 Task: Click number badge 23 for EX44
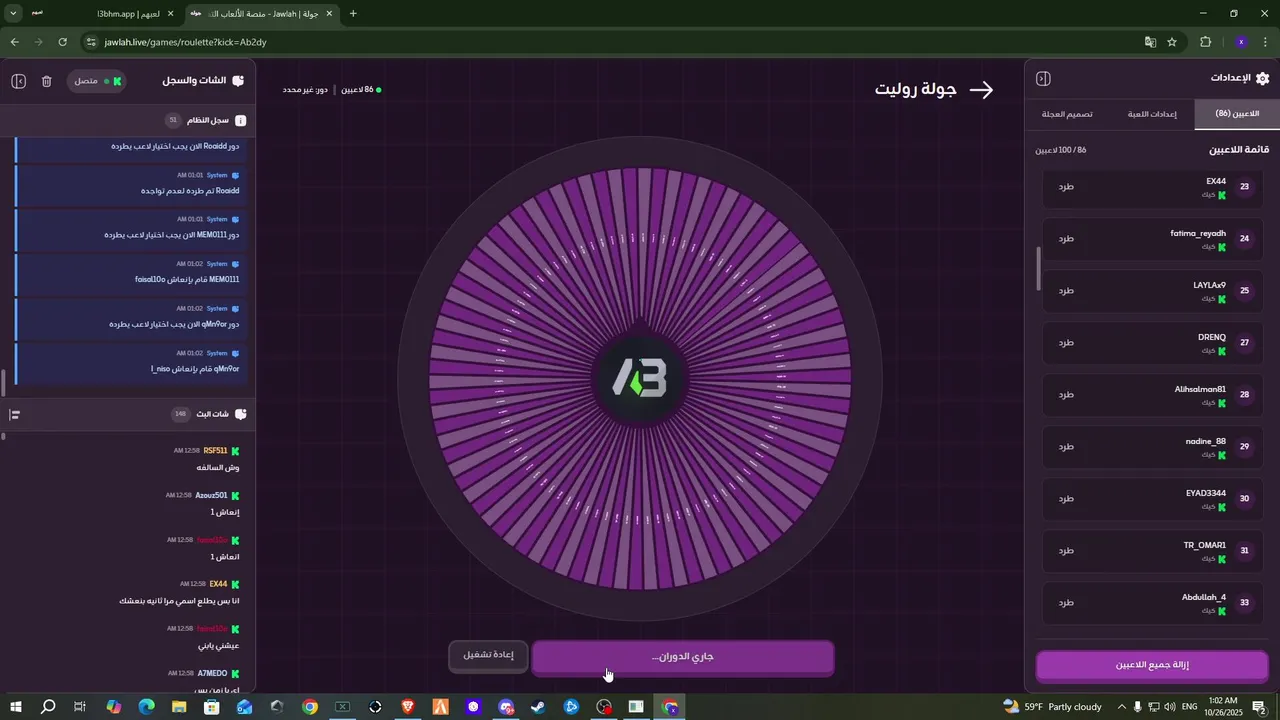(x=1245, y=187)
